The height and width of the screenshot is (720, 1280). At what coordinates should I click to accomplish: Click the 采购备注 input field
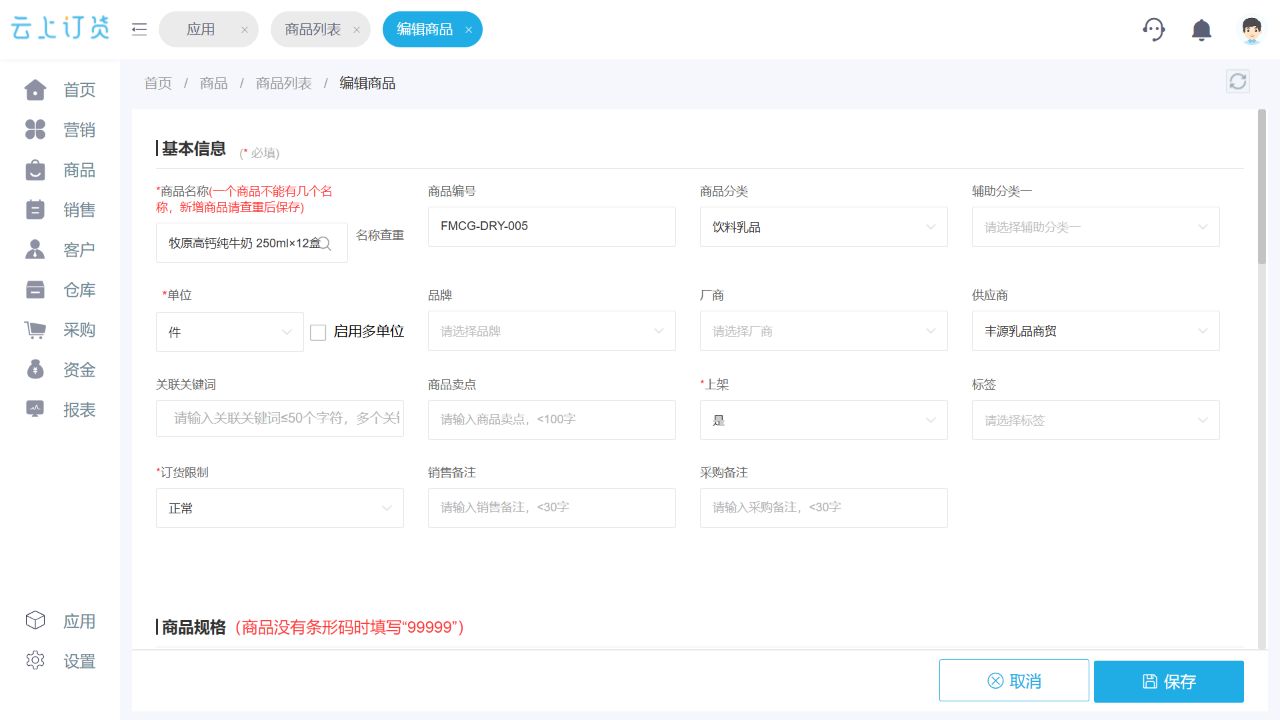coord(824,508)
